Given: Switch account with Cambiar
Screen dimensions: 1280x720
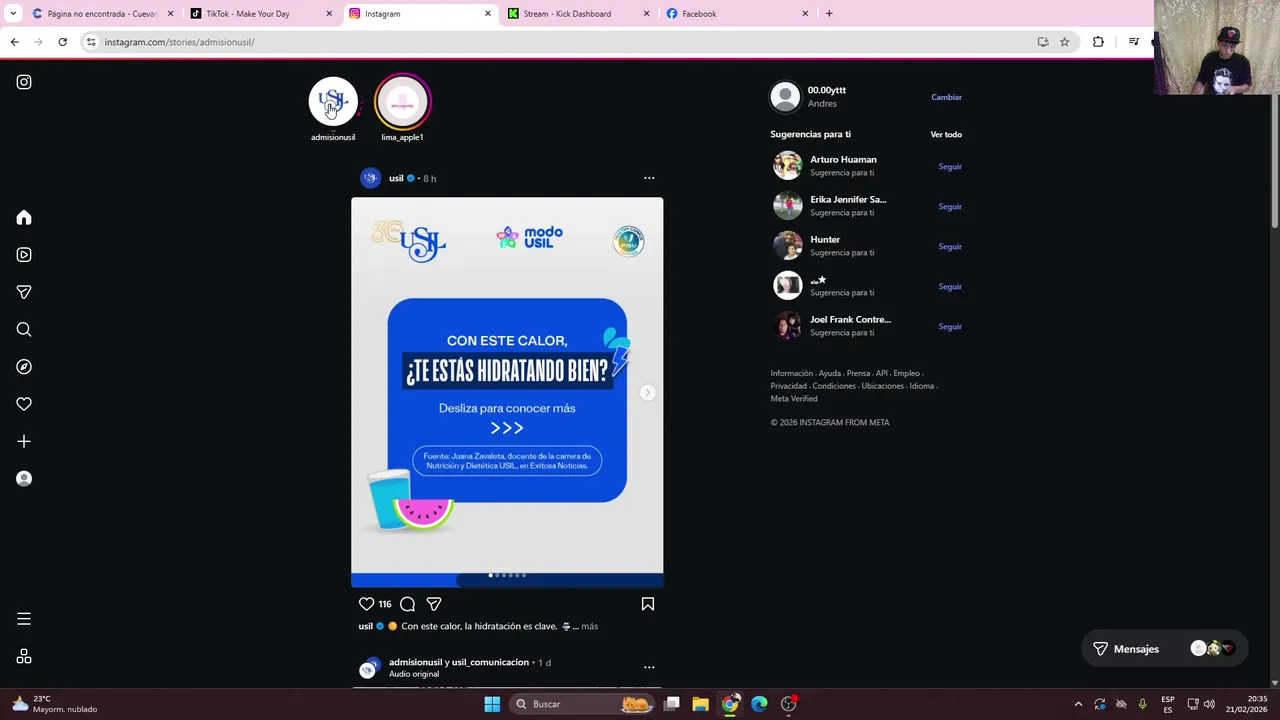Looking at the screenshot, I should point(946,97).
